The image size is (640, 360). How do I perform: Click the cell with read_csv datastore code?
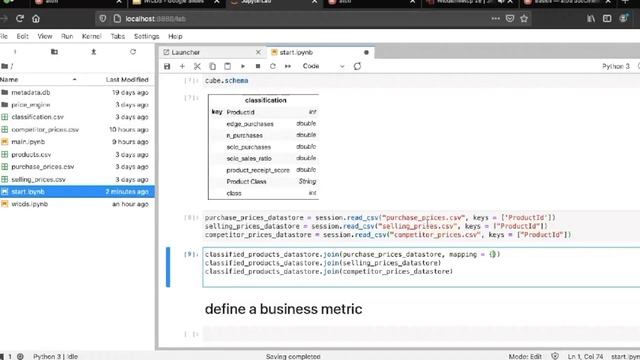[x=421, y=226]
